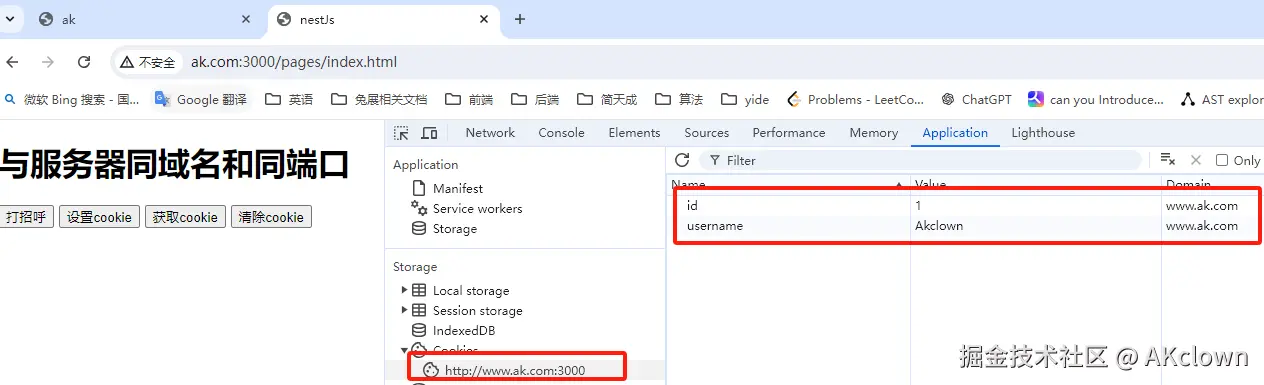The width and height of the screenshot is (1264, 385).
Task: Collapse the Cookies tree node
Action: 404,350
